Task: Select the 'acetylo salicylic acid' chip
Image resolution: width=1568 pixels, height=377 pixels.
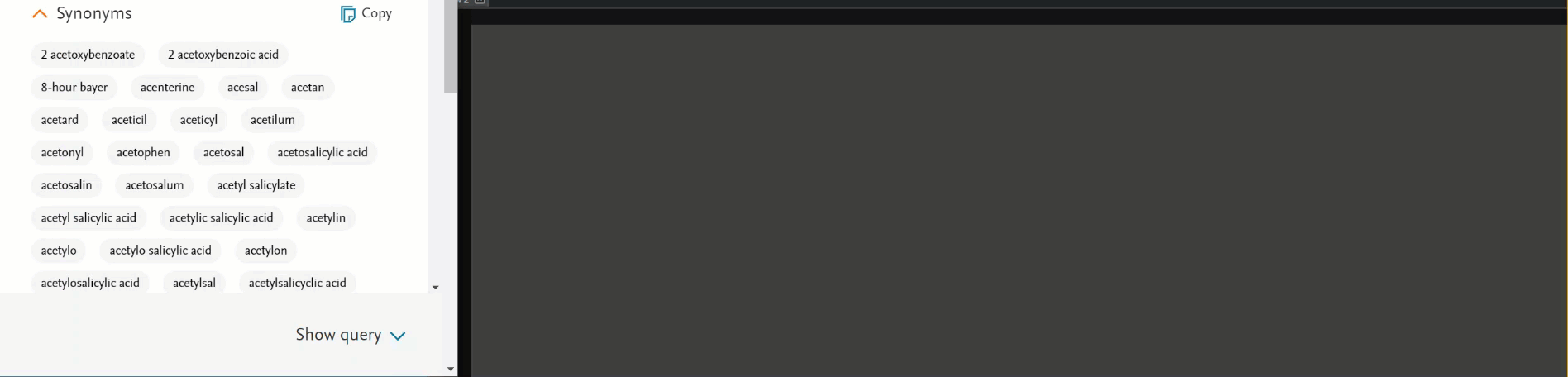Action: coord(160,251)
